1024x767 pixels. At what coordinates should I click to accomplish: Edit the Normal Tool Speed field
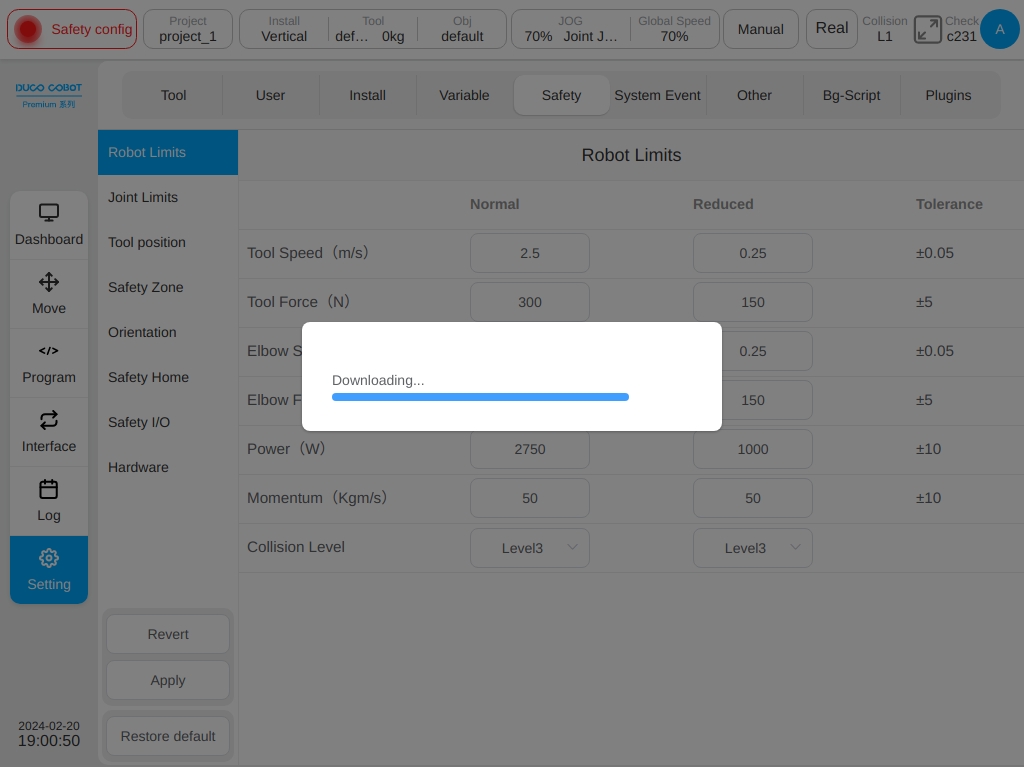click(x=530, y=253)
